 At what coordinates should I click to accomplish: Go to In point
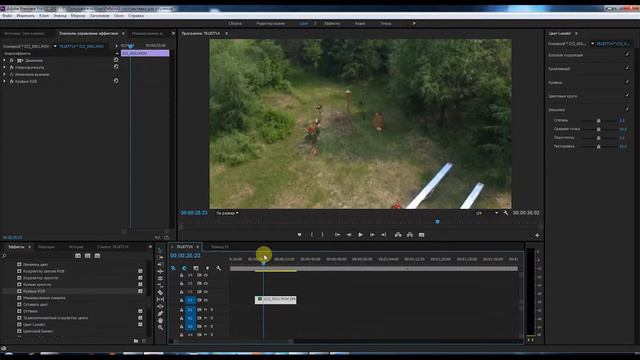tap(337, 235)
